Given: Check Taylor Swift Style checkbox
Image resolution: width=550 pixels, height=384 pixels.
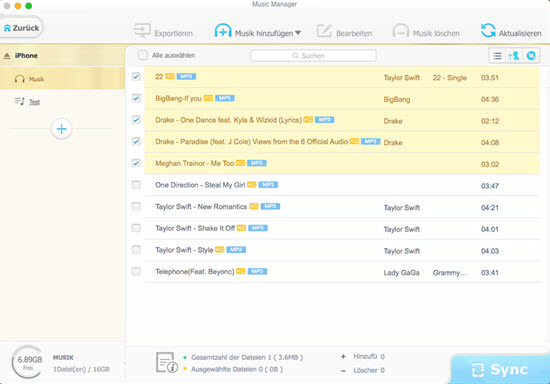Looking at the screenshot, I should [136, 250].
